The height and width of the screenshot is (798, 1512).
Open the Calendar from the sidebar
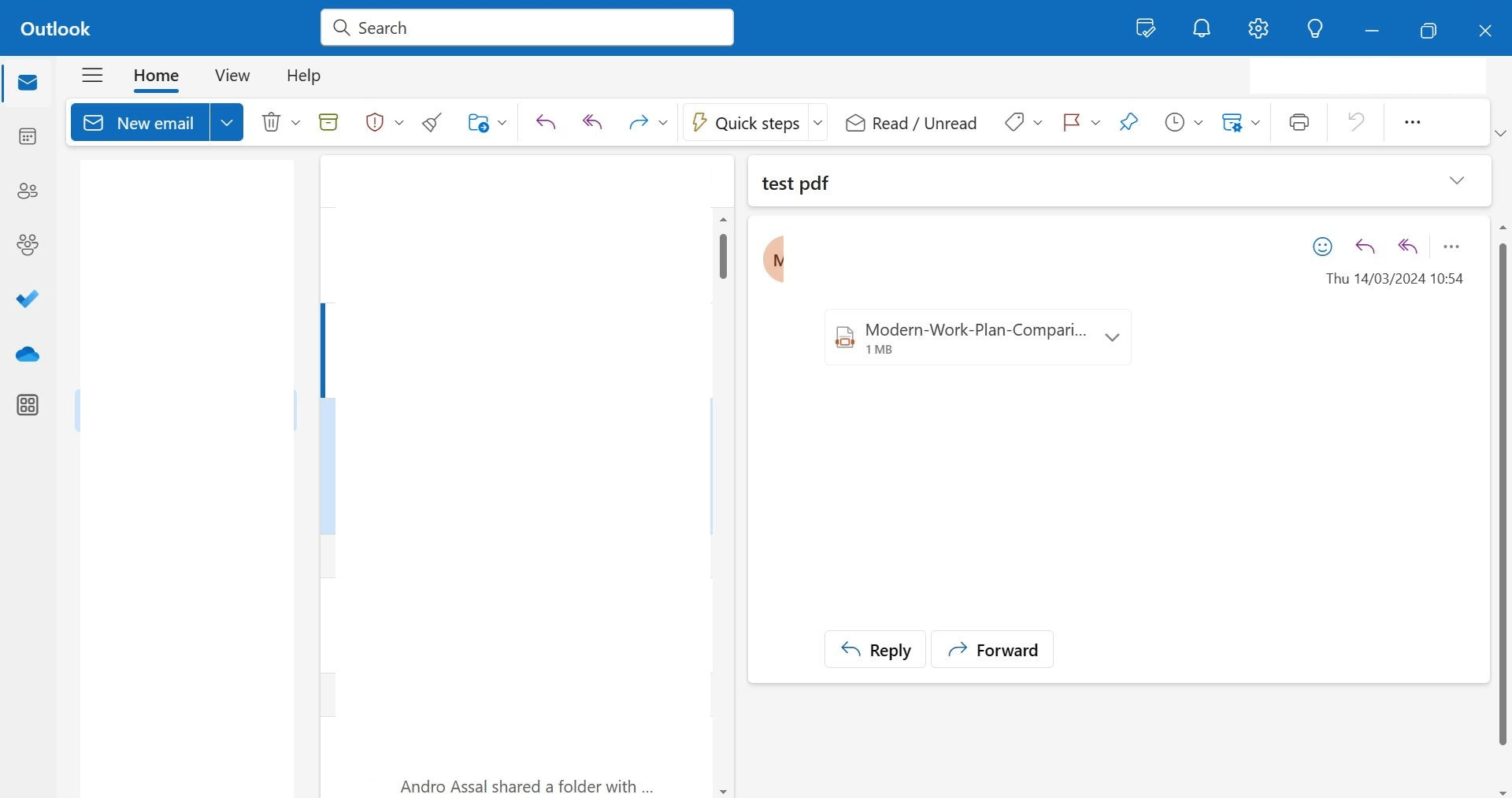[x=27, y=136]
